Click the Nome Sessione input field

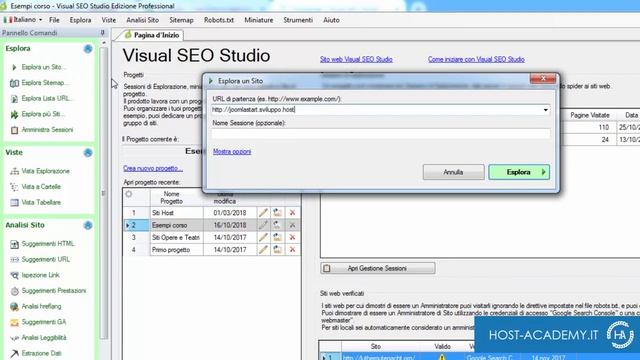point(380,133)
